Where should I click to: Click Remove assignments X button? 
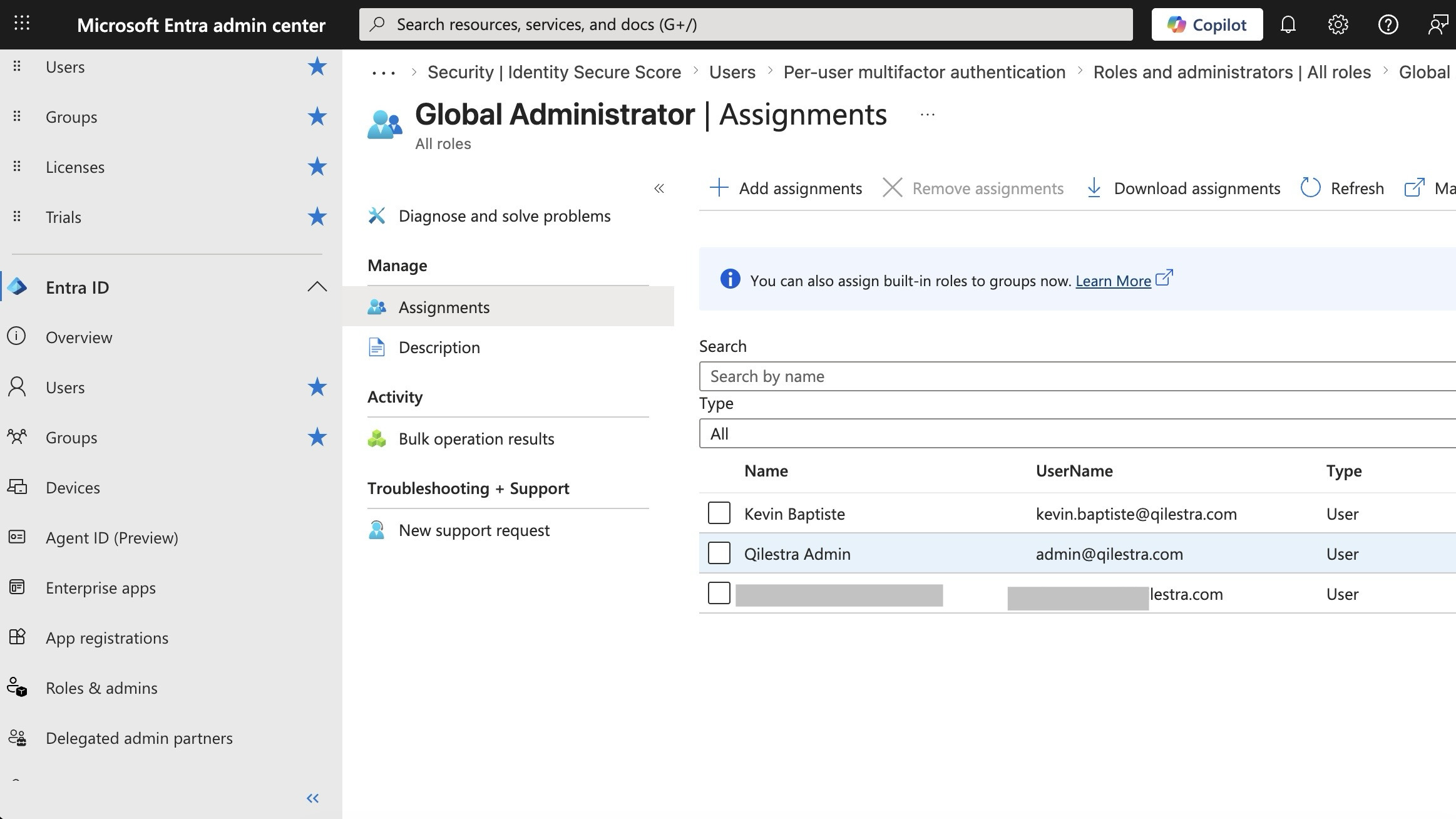coord(973,188)
